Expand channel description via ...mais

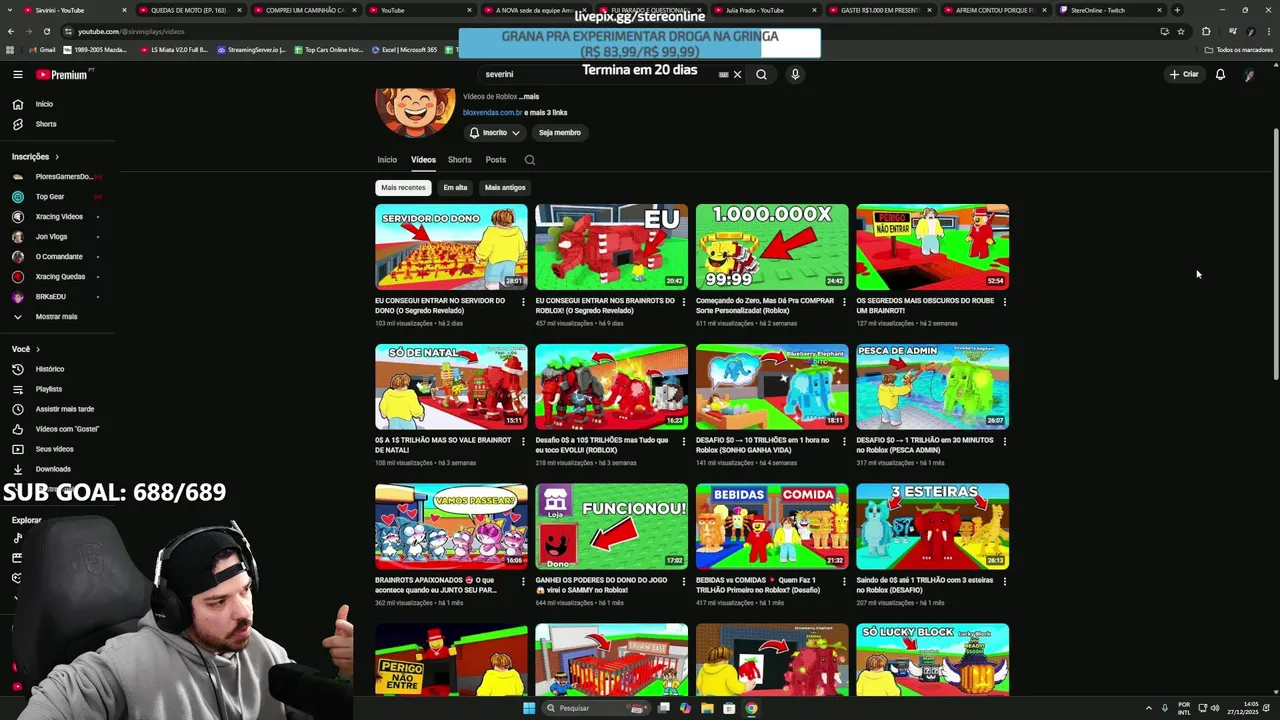[x=529, y=97]
